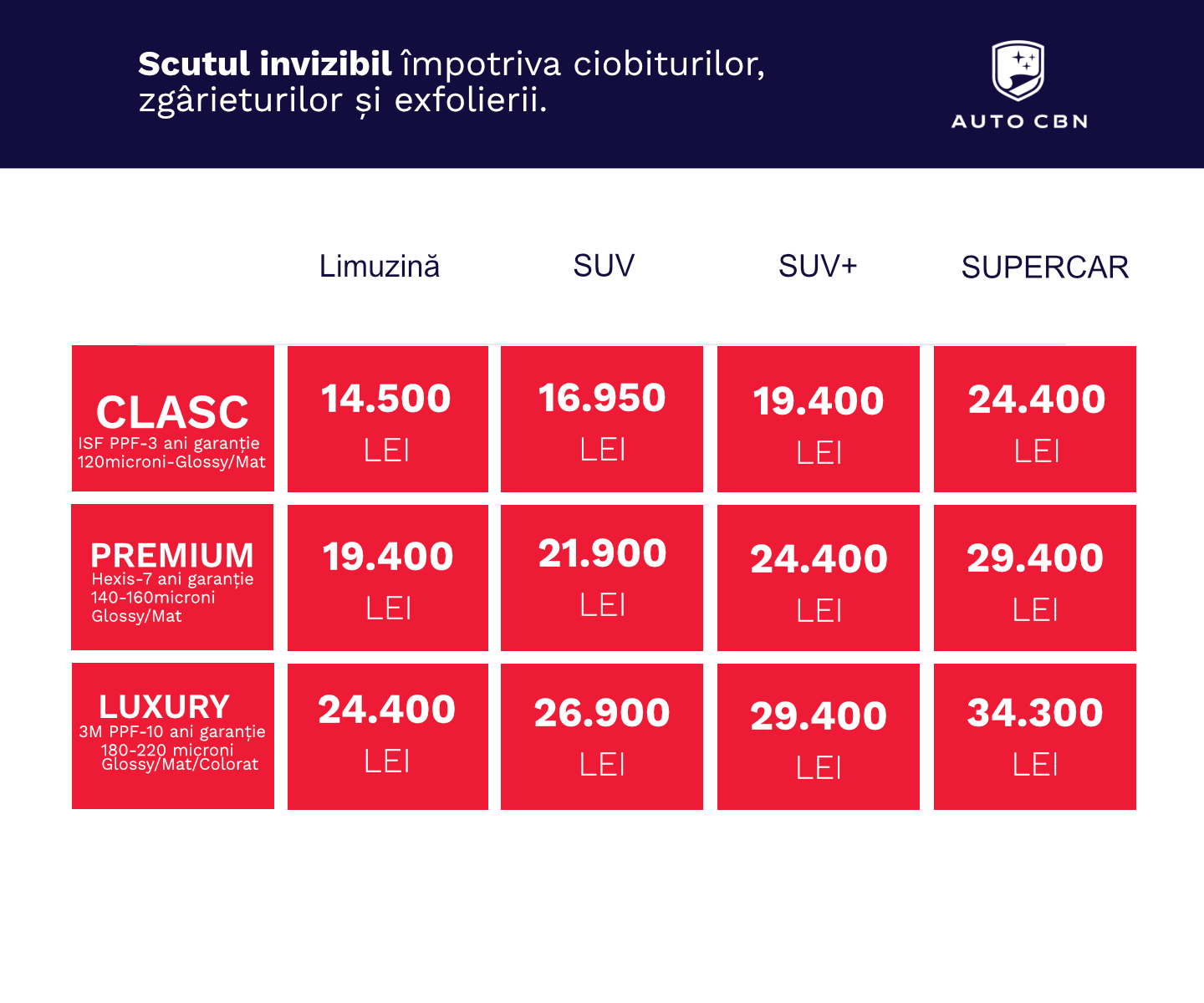The width and height of the screenshot is (1204, 1003).
Task: Click CLASC SUPERCAR price 24.400 LEI
Action: click(x=1035, y=419)
